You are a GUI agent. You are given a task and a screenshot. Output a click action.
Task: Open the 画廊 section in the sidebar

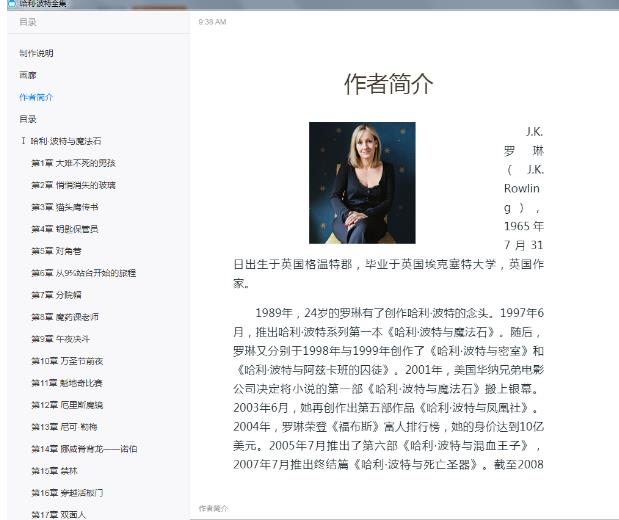[28, 75]
